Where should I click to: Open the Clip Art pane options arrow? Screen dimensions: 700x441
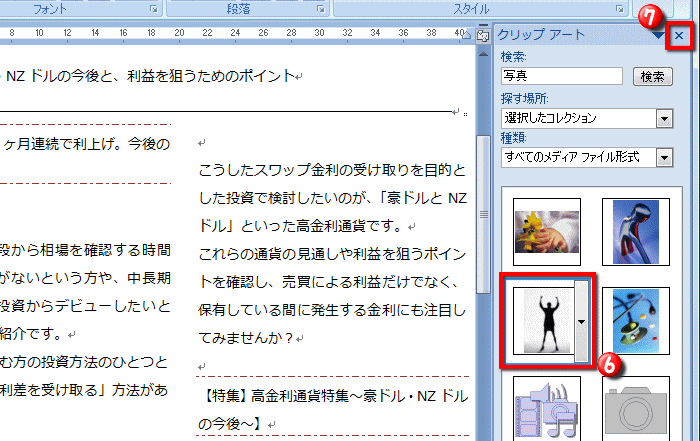658,35
